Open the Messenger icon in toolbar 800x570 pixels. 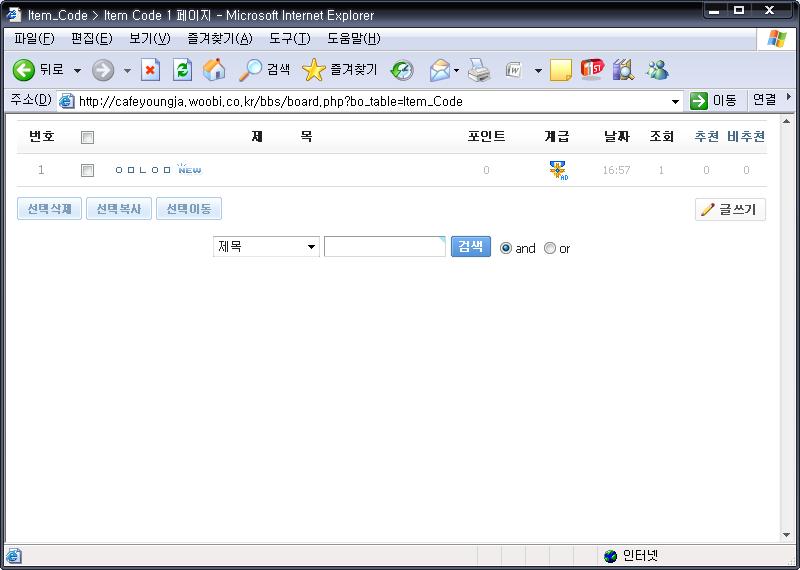coord(657,70)
